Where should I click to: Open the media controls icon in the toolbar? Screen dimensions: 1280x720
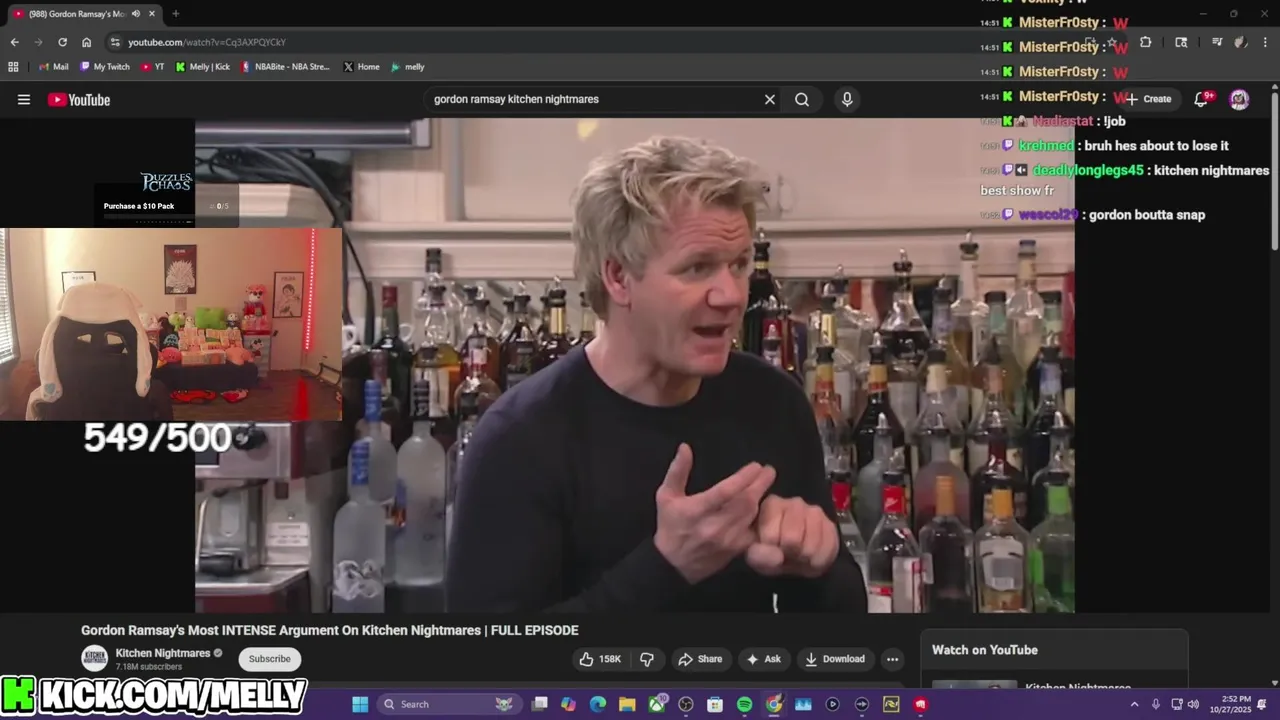click(x=1217, y=42)
